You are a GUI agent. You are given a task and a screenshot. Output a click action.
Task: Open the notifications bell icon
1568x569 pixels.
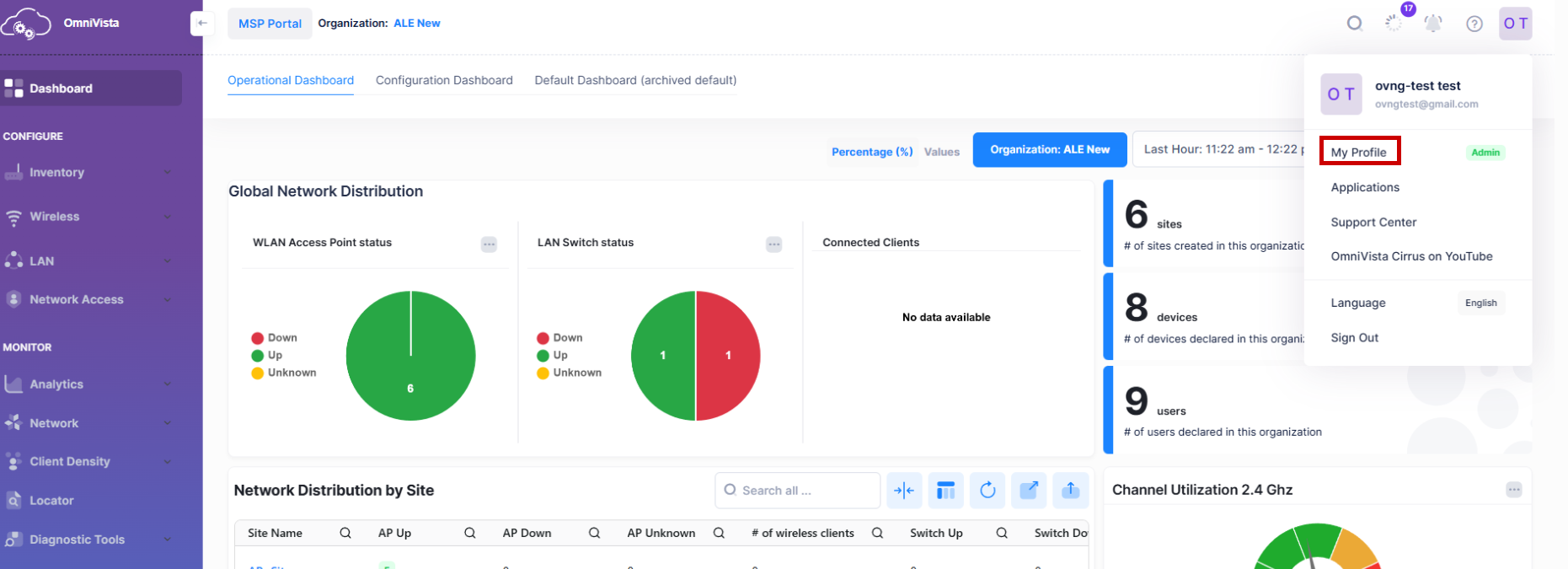click(1432, 24)
